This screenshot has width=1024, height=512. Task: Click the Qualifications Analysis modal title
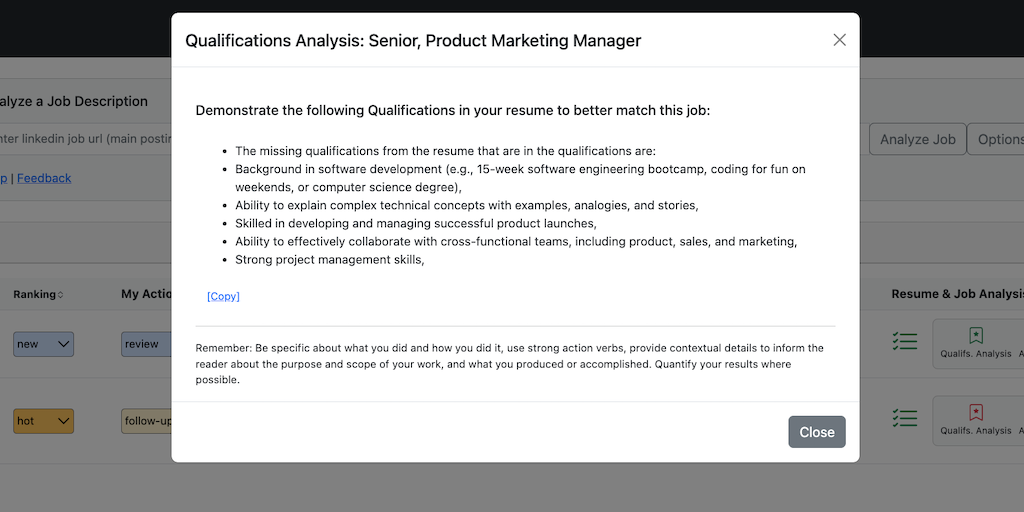(413, 41)
